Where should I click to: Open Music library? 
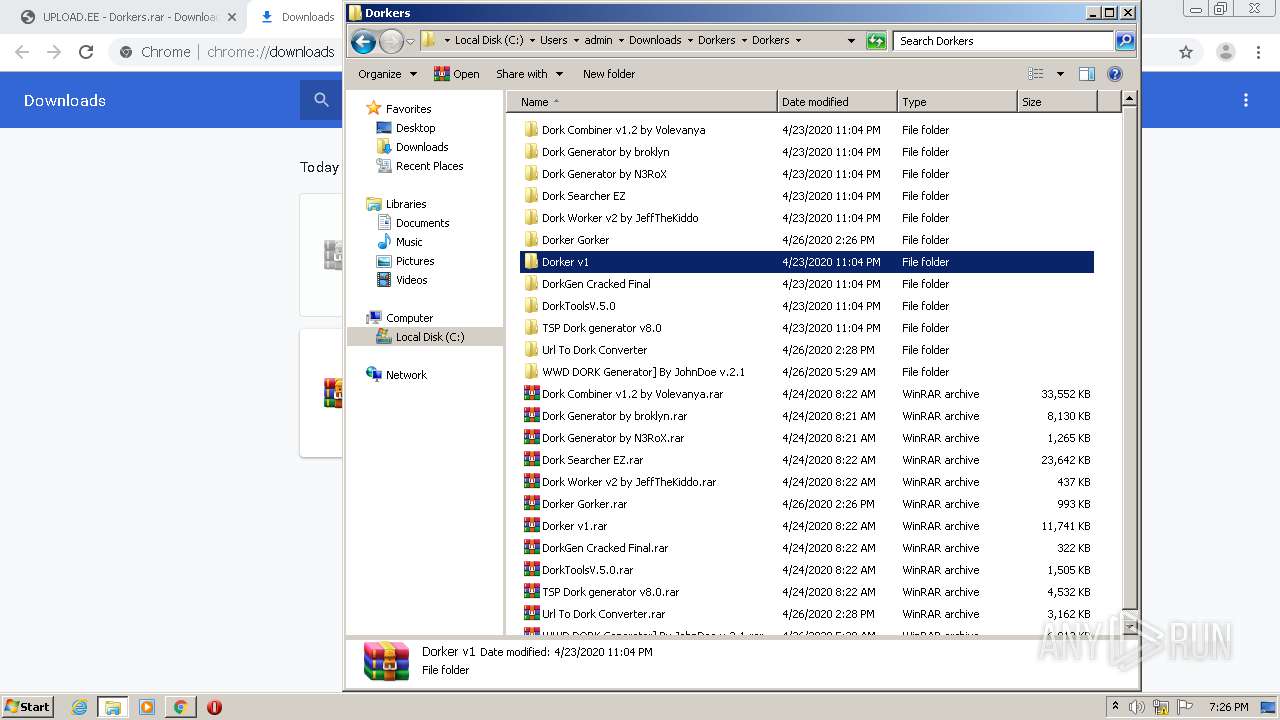[409, 242]
